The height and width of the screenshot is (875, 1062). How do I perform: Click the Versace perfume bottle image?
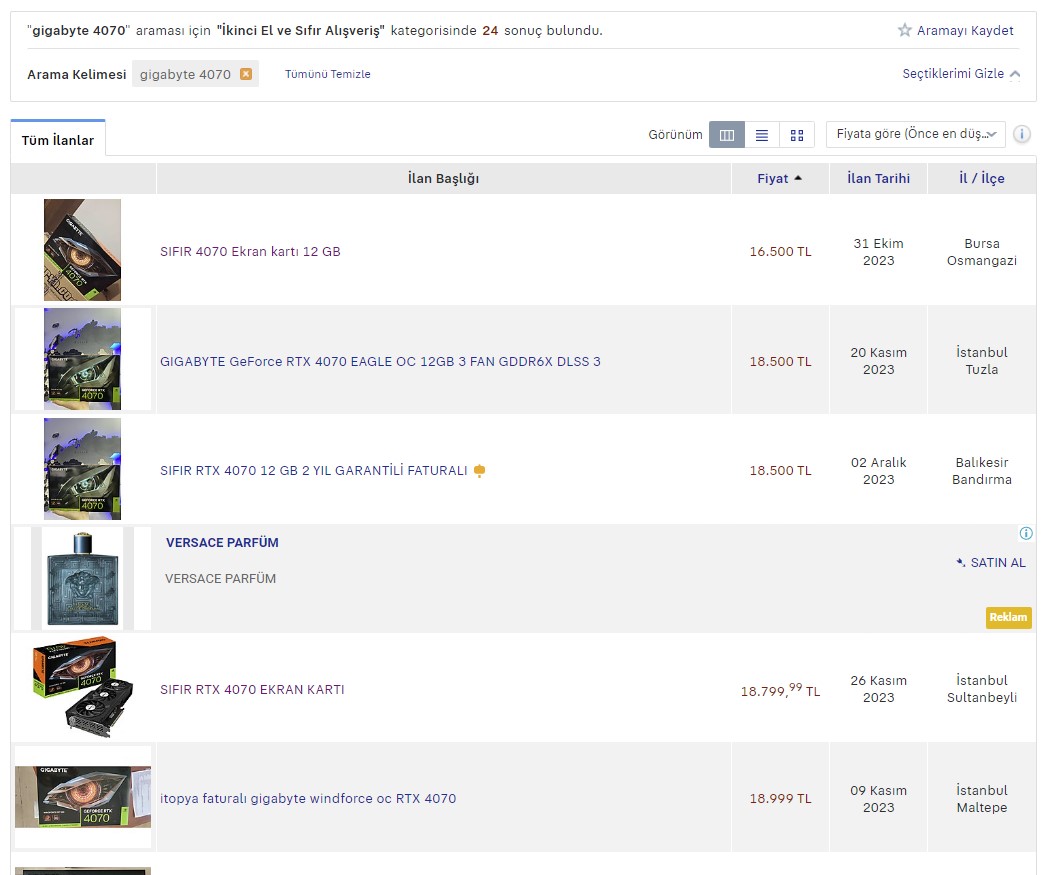83,578
